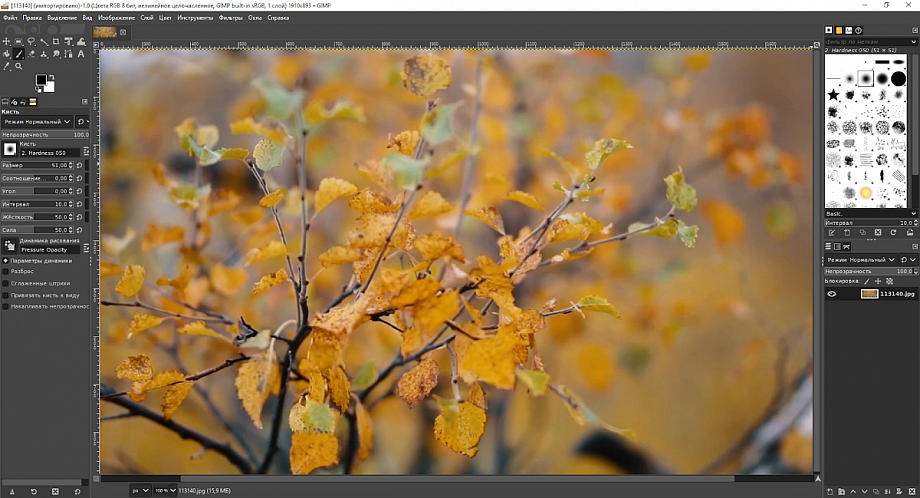Select the star-shaped brush preset

[x=833, y=95]
